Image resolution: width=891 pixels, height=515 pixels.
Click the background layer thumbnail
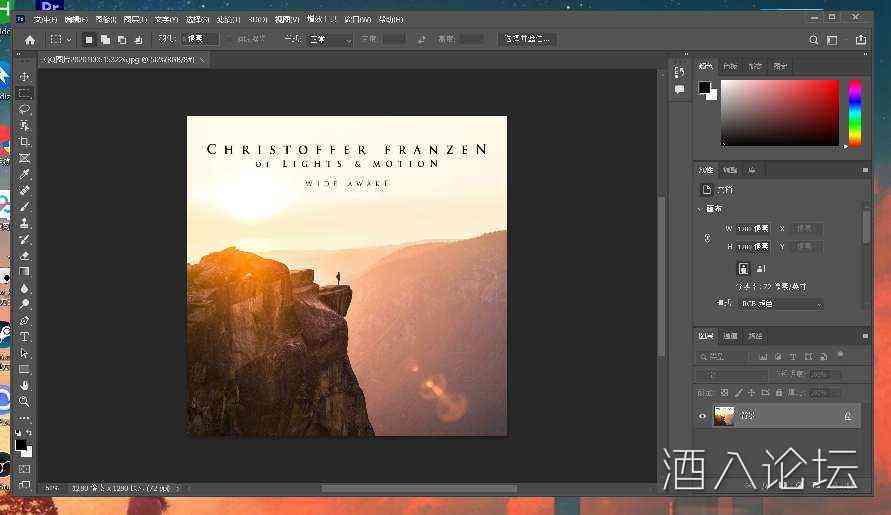click(724, 416)
